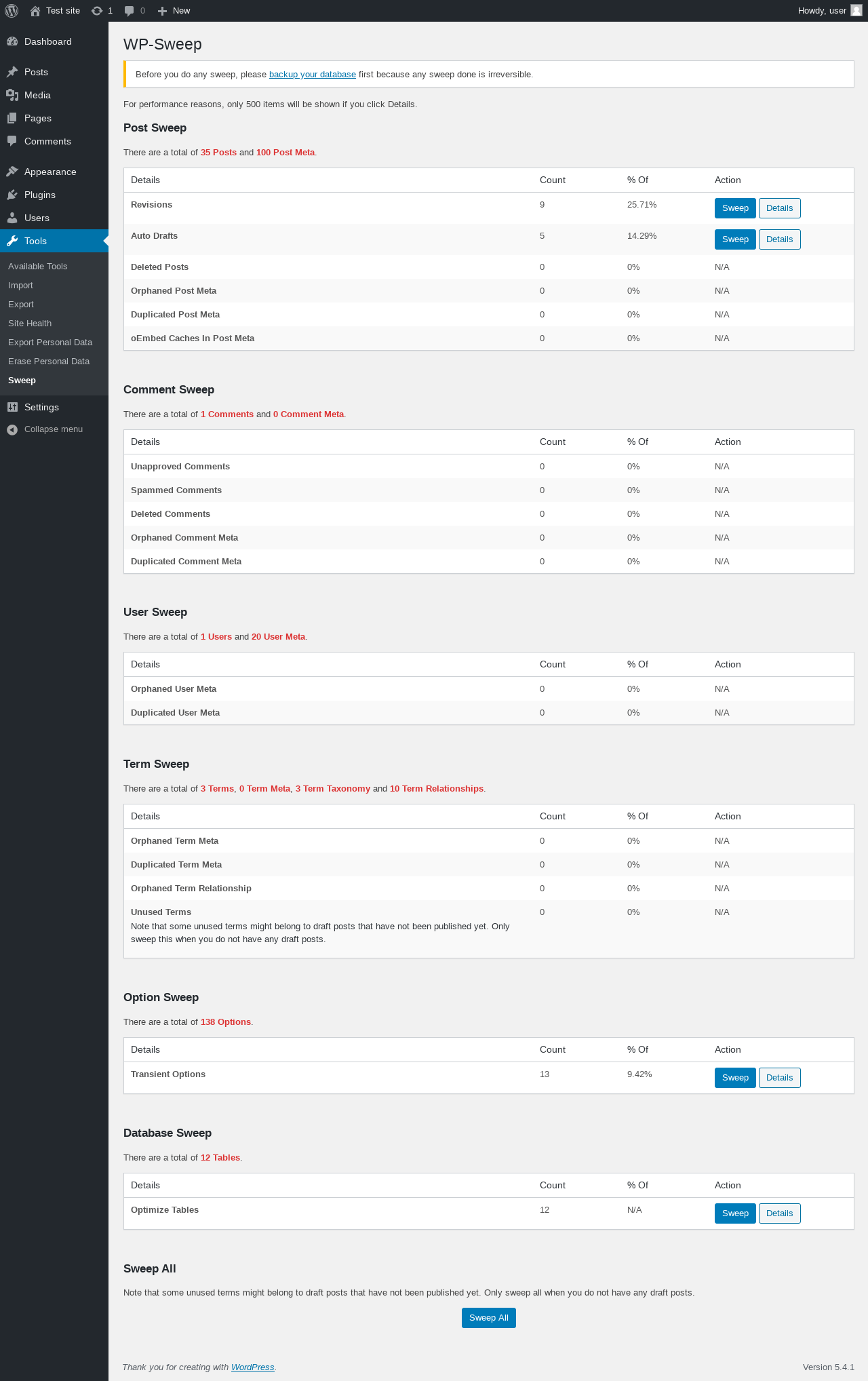Collapse the admin sidebar menu
The width and height of the screenshot is (868, 1381).
pos(45,429)
